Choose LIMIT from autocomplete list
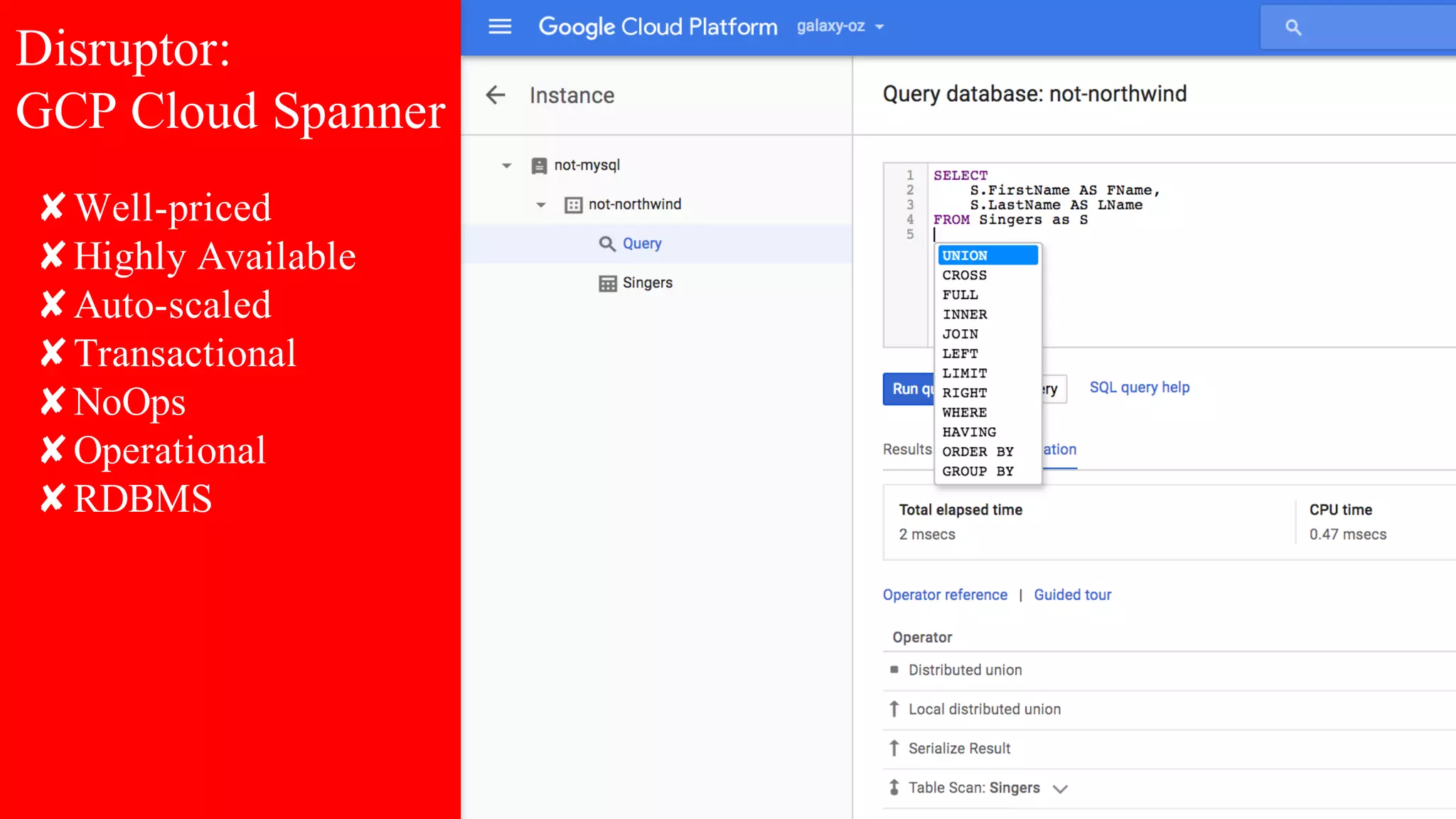This screenshot has height=819, width=1456. (988, 373)
